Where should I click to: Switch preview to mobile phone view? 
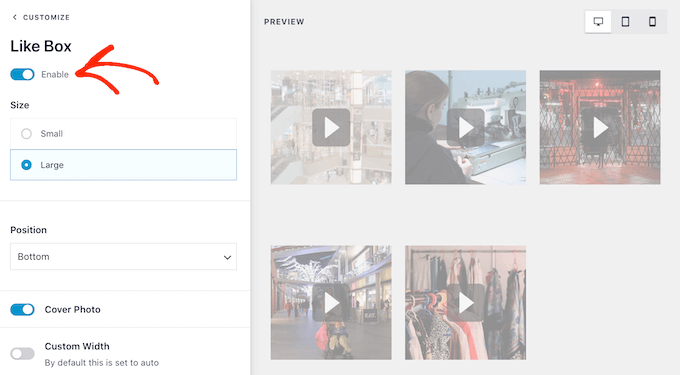(652, 21)
